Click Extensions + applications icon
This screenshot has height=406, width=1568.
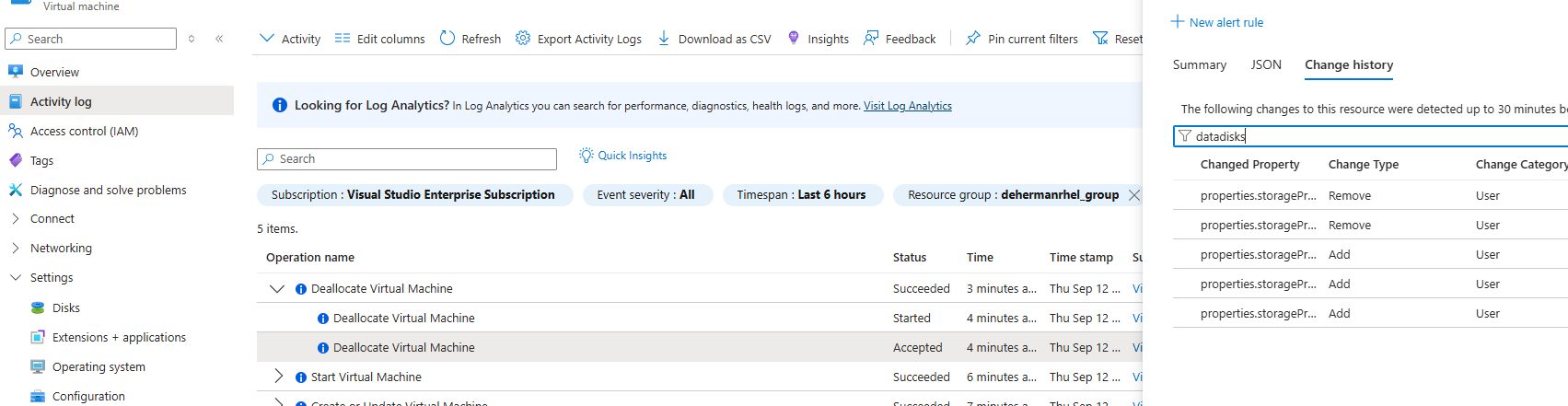pyautogui.click(x=38, y=337)
